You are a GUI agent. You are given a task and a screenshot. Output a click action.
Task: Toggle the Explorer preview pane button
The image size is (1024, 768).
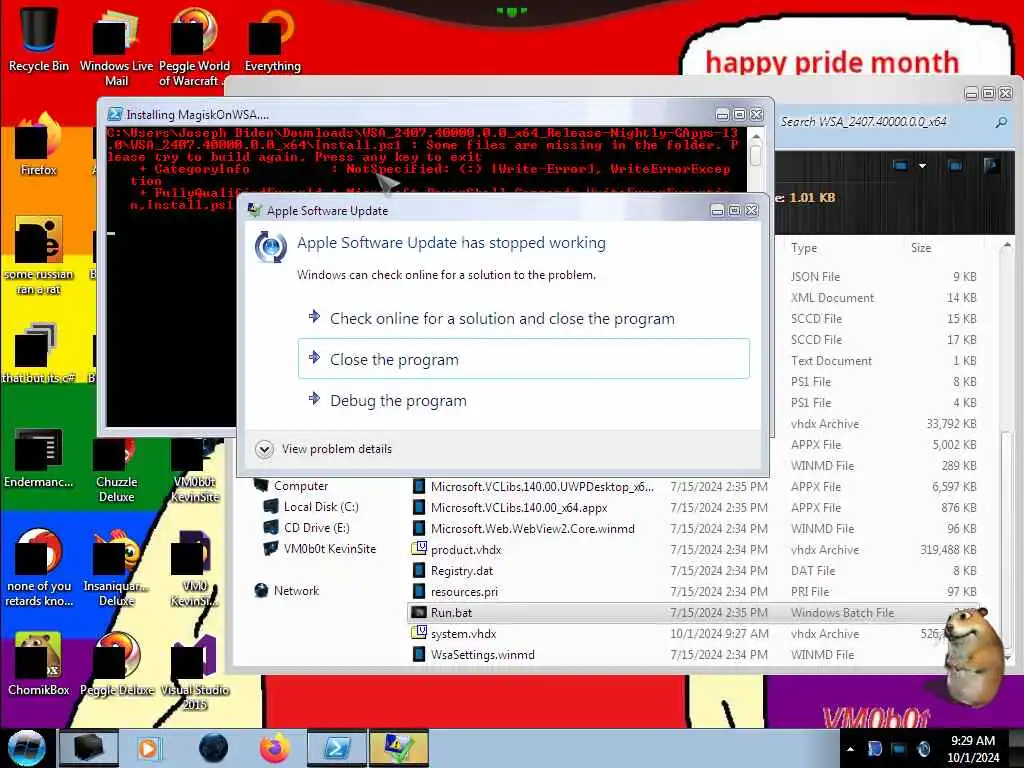click(x=955, y=166)
